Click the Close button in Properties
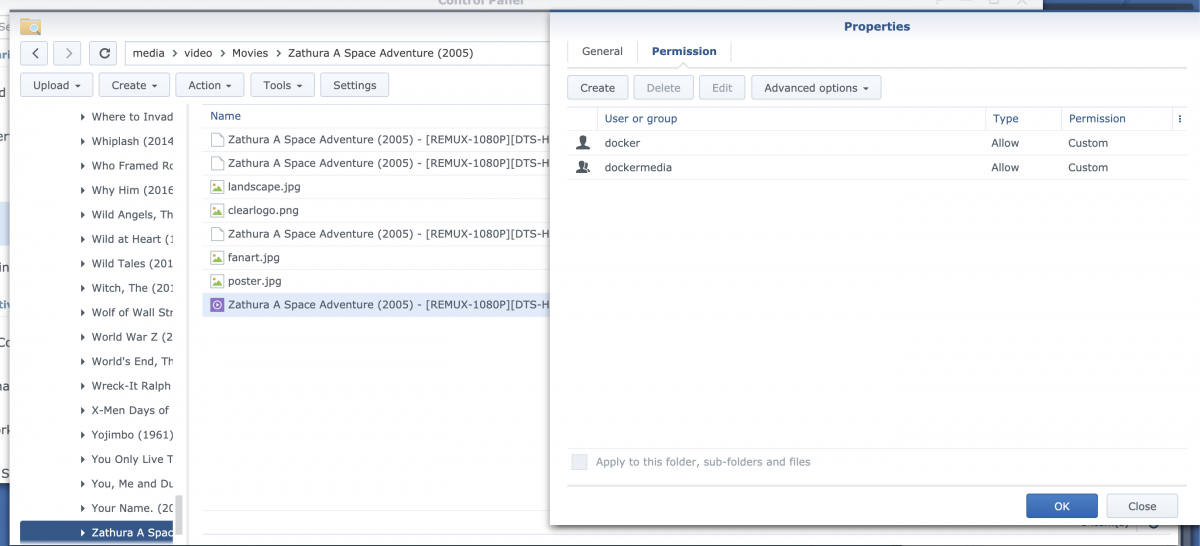Screen dimensions: 1200x546 tap(1142, 506)
